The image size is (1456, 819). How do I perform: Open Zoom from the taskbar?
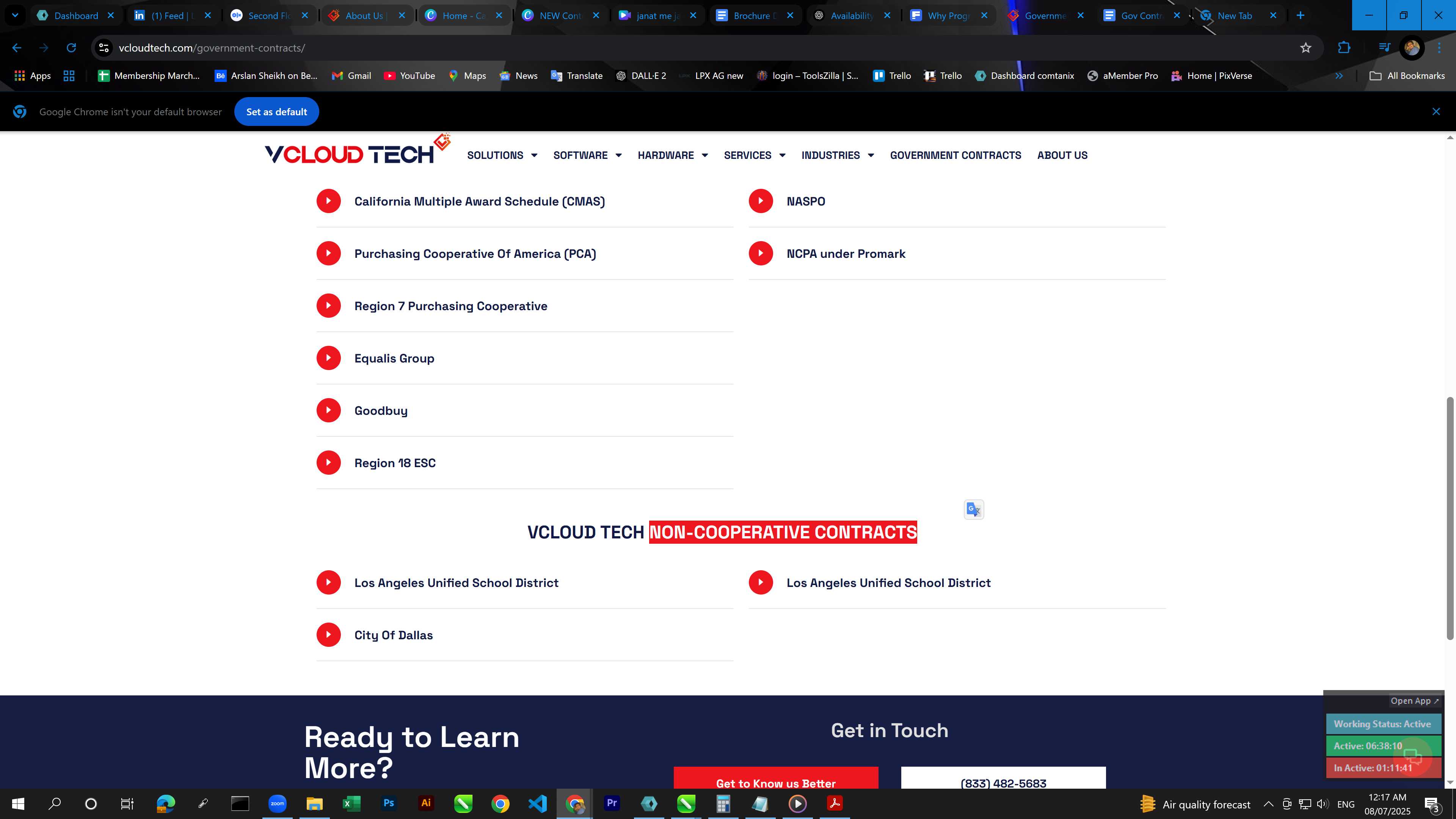tap(277, 803)
